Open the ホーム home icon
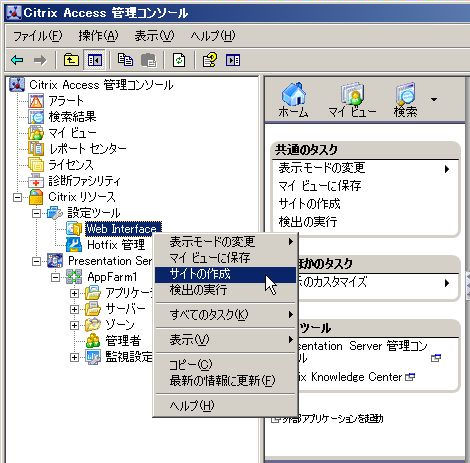470x463 pixels. pyautogui.click(x=293, y=100)
